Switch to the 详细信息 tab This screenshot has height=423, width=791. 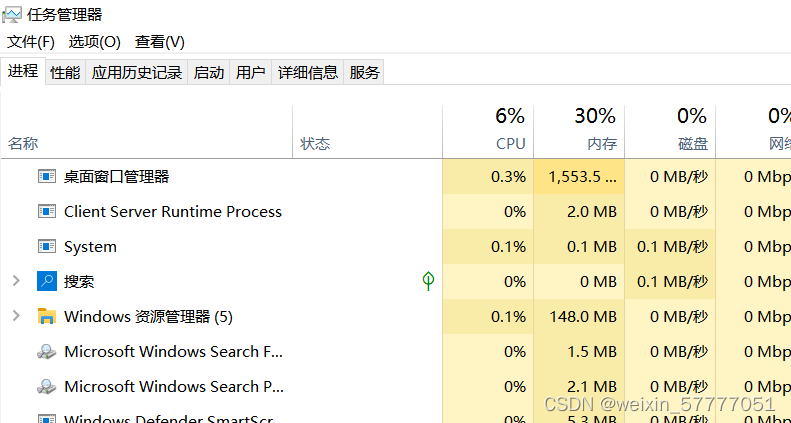308,73
